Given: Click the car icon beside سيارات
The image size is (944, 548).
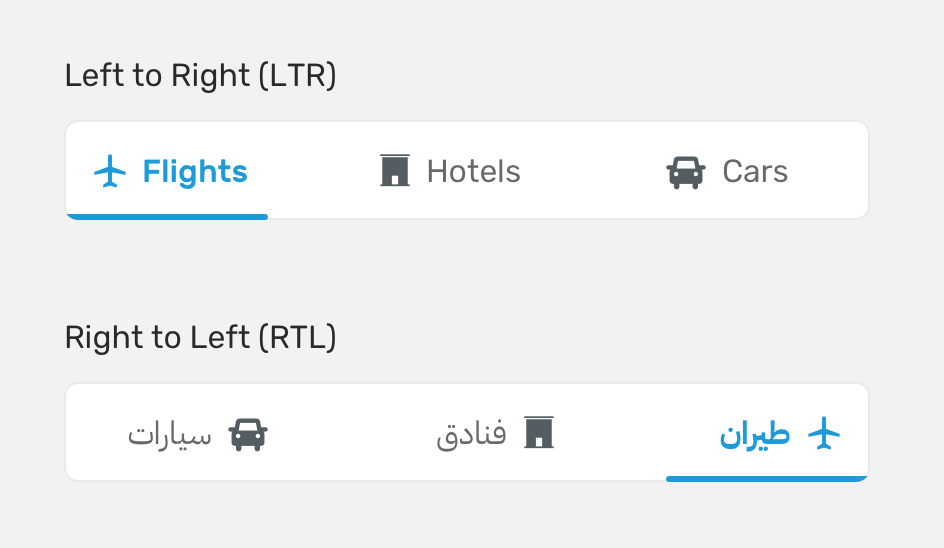Looking at the screenshot, I should coord(248,434).
